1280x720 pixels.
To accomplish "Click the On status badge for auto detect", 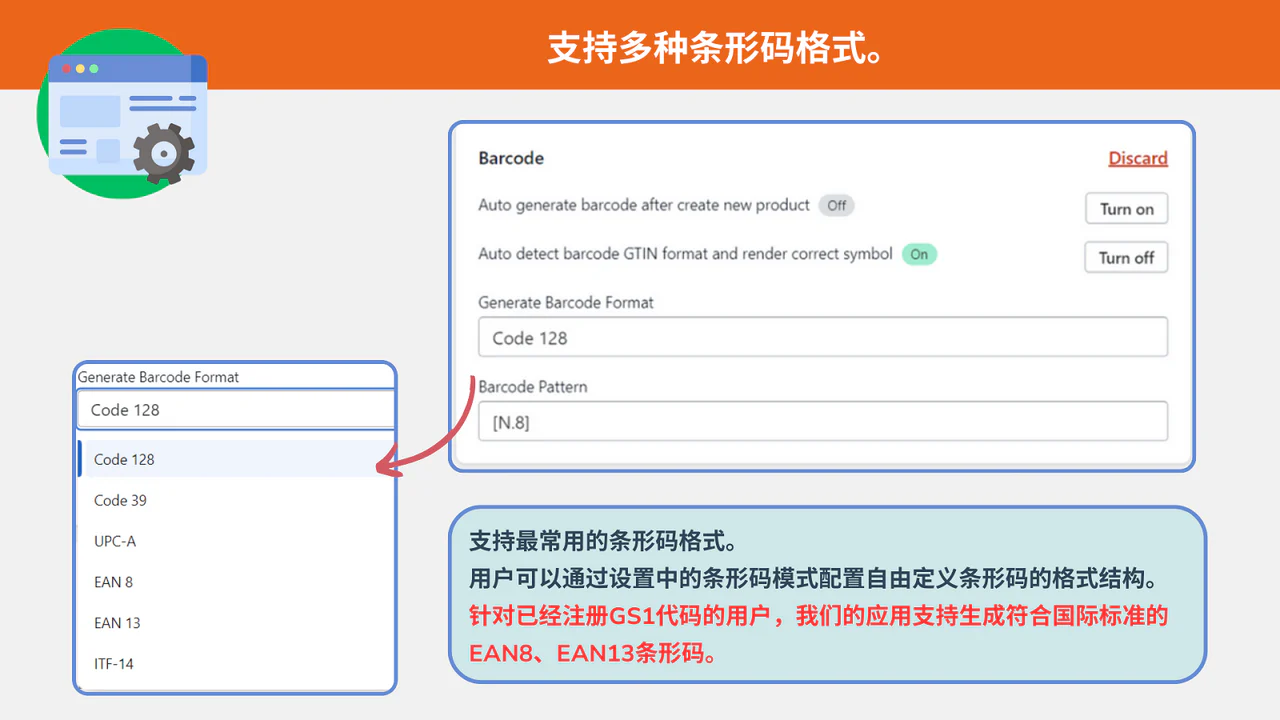I will tap(919, 254).
